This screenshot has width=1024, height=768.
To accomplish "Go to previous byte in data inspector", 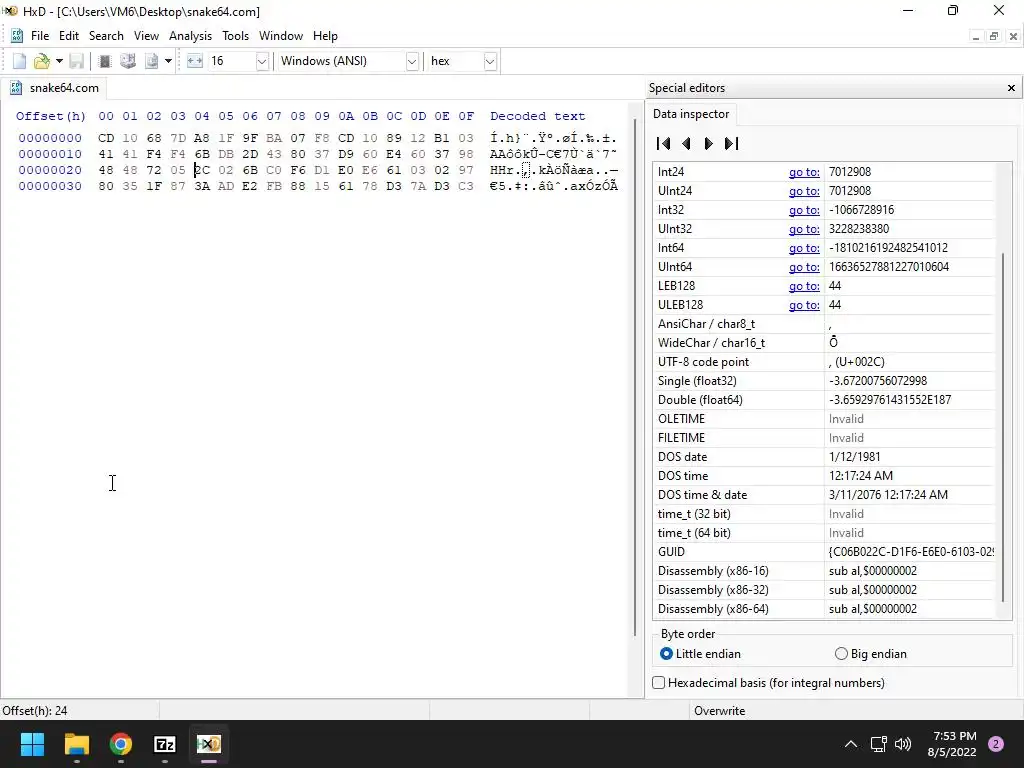I will click(686, 144).
